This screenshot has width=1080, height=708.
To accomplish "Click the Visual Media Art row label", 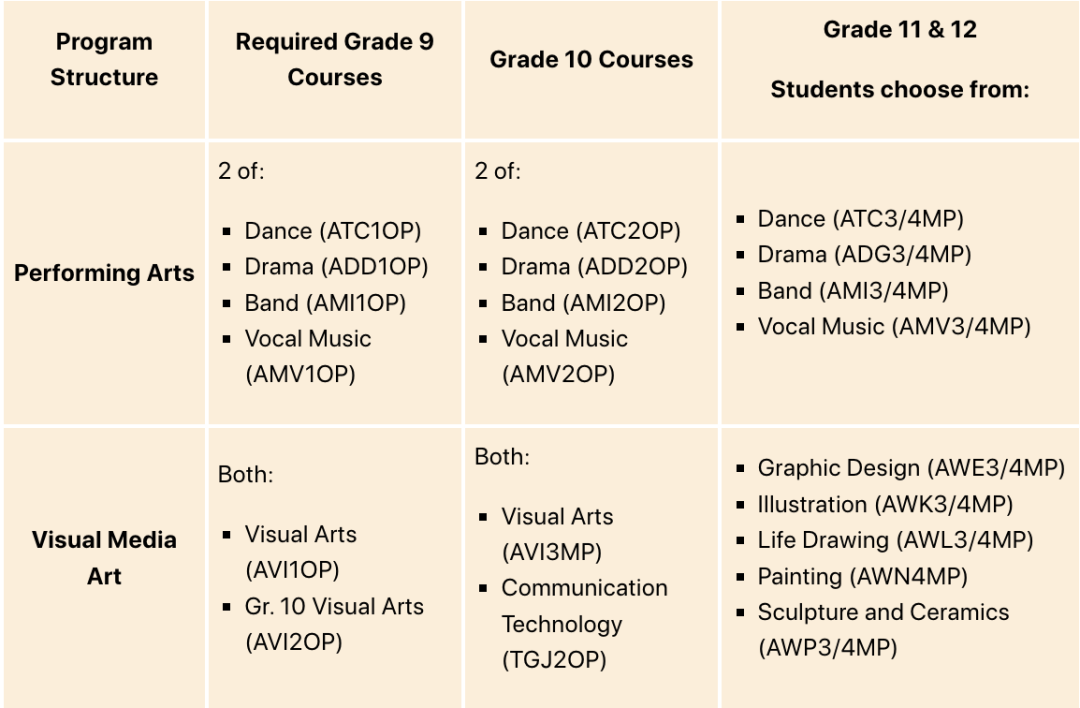I will (104, 557).
